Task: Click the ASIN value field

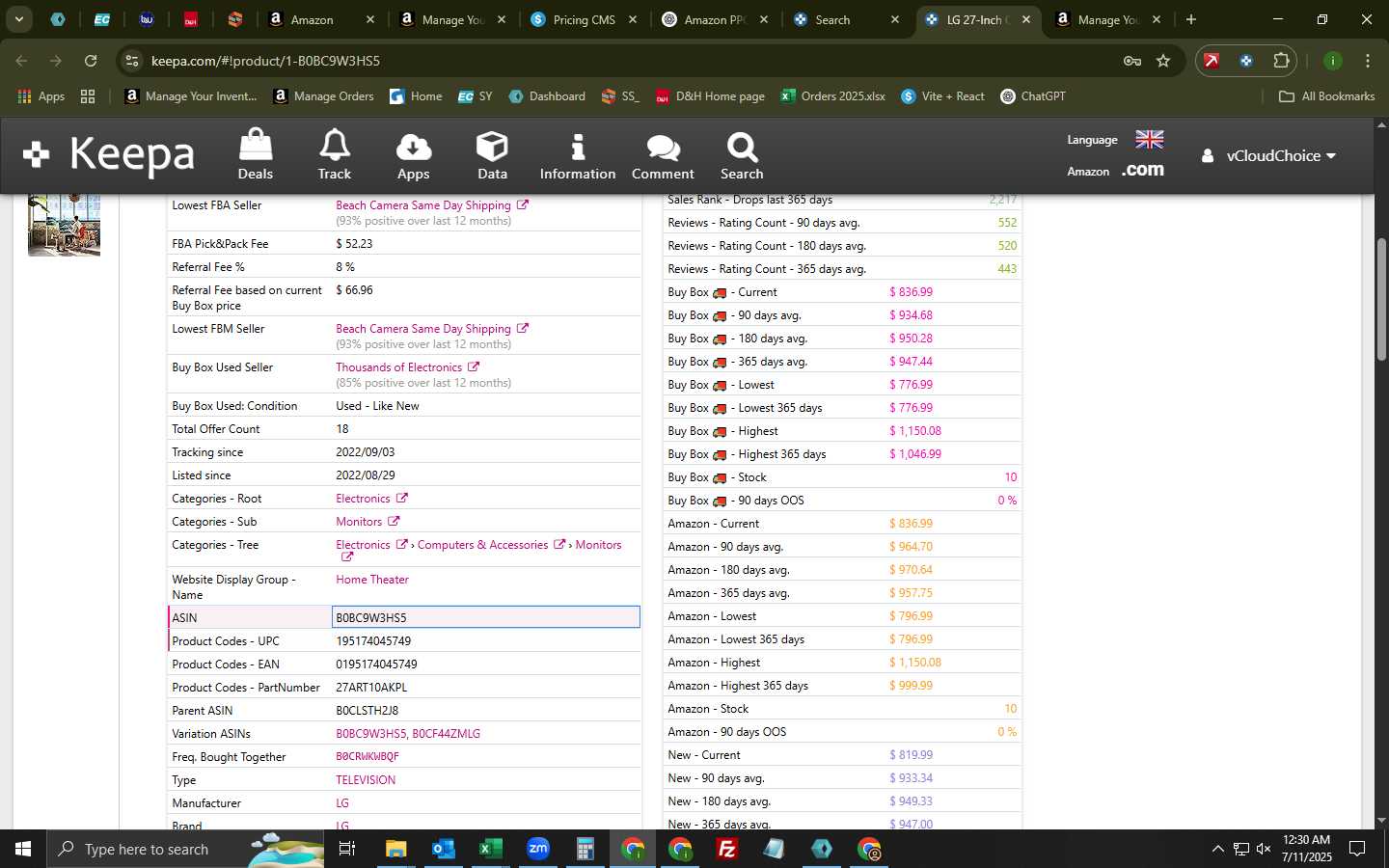Action: (486, 617)
